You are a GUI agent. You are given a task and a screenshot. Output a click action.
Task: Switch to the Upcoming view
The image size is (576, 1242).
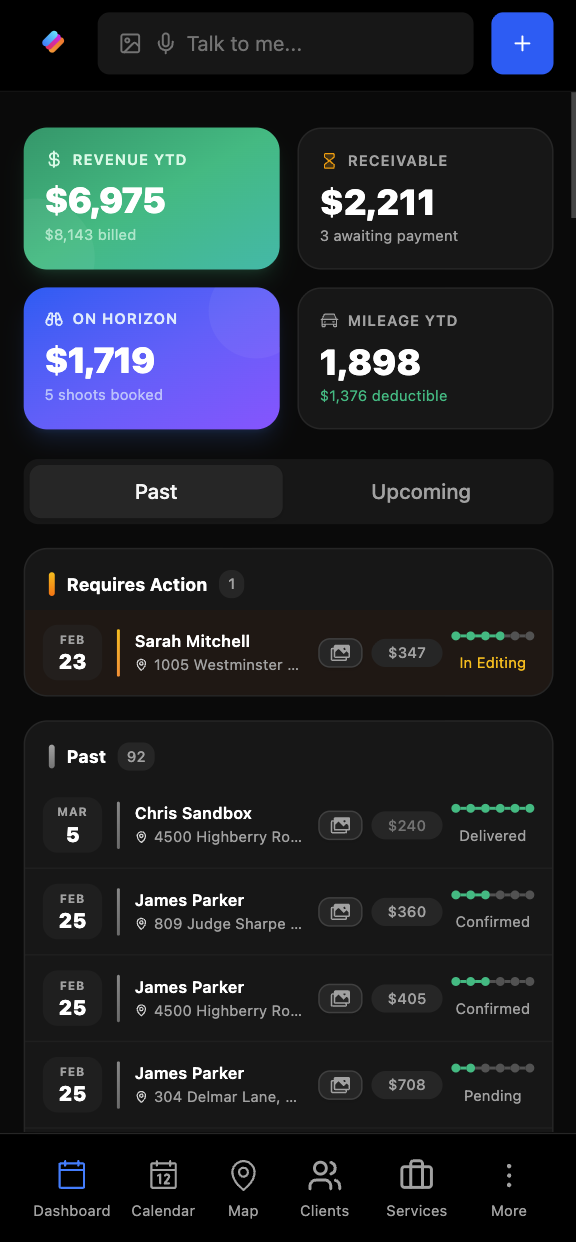coord(420,491)
